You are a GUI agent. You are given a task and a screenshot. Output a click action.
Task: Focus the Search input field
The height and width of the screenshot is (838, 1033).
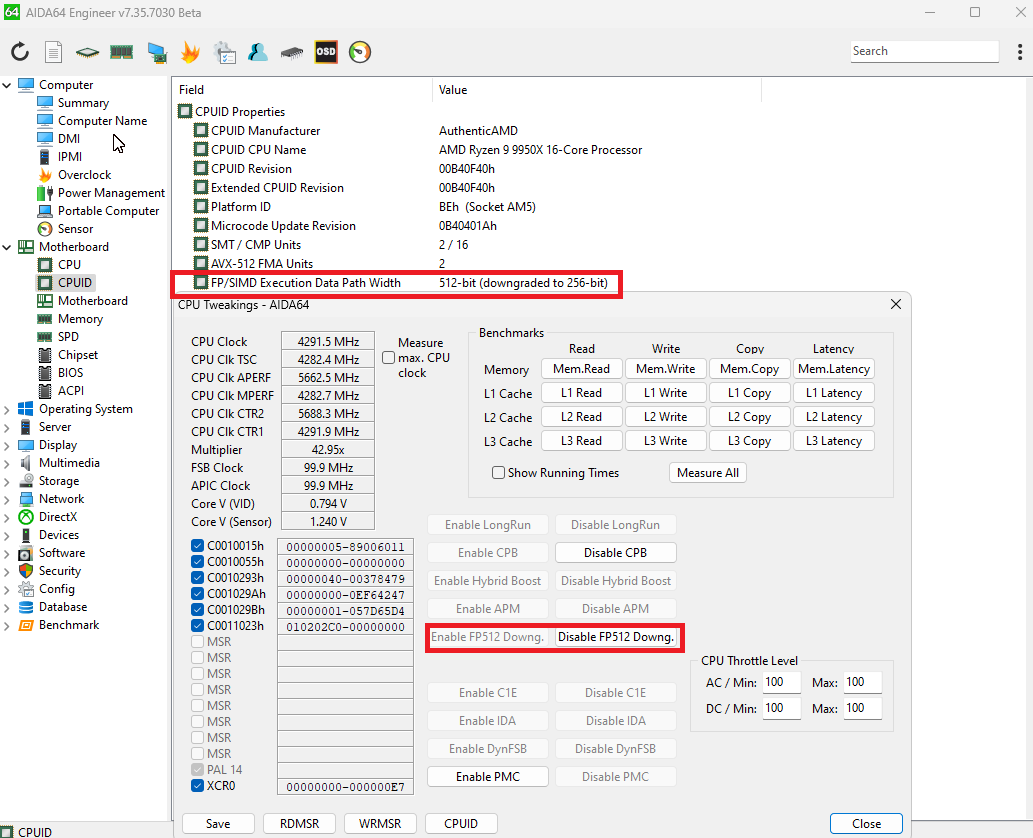[x=924, y=51]
